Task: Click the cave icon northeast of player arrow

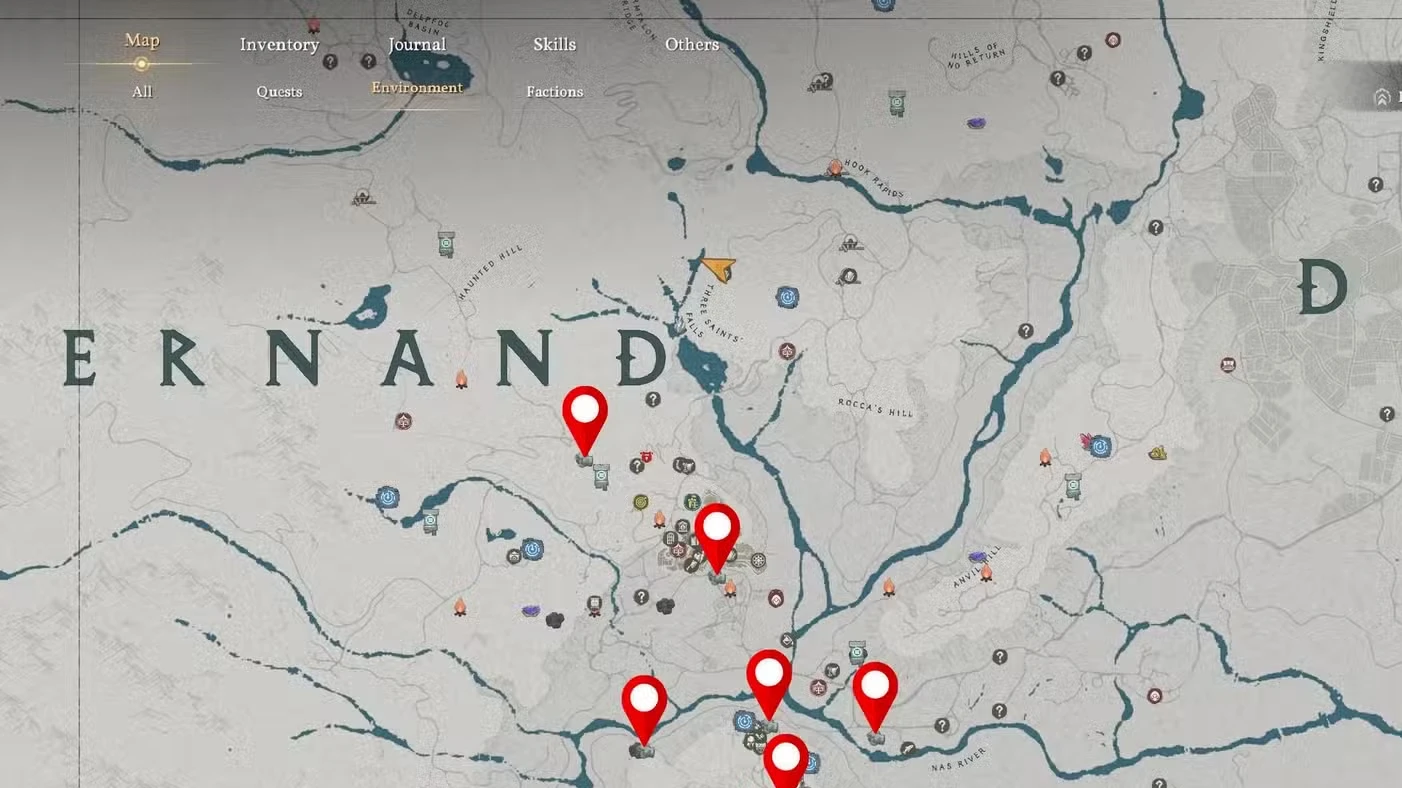Action: point(850,242)
